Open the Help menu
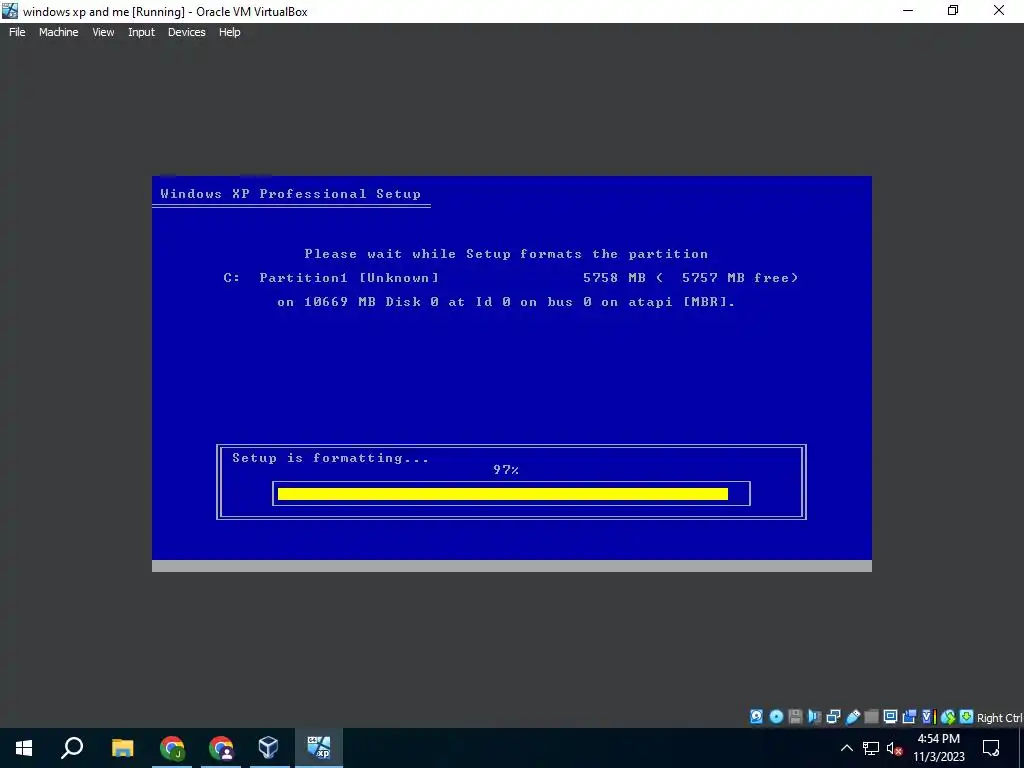 coord(229,32)
